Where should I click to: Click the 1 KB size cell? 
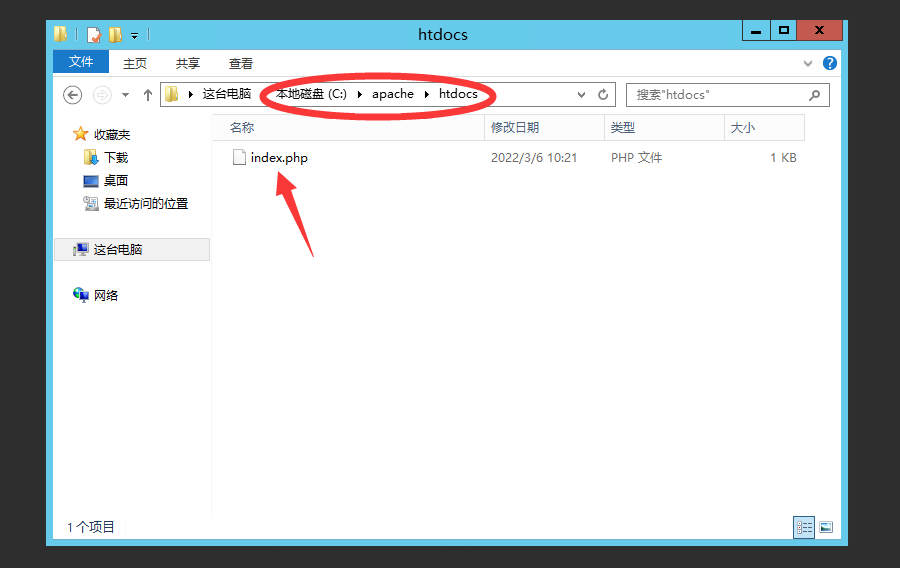783,157
